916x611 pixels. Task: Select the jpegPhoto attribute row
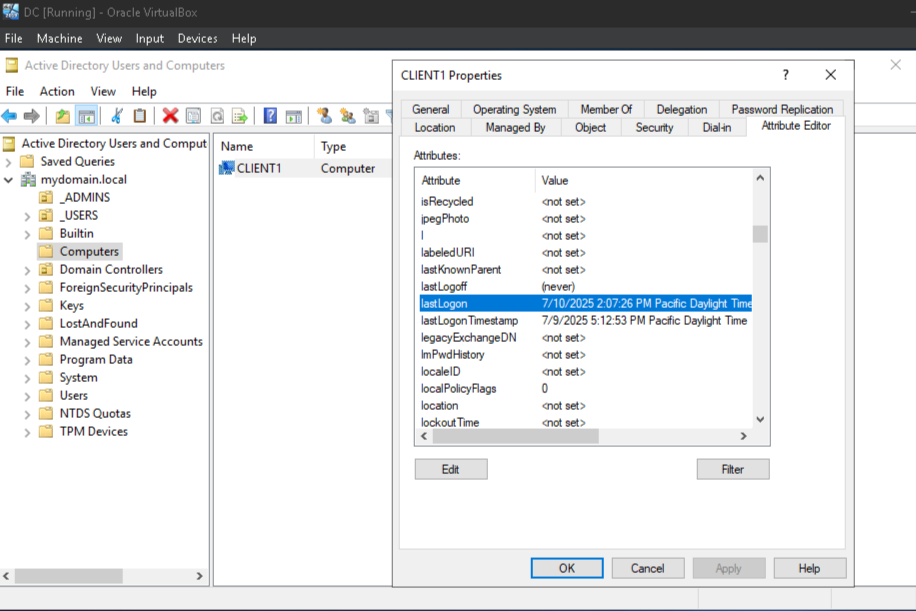click(585, 218)
